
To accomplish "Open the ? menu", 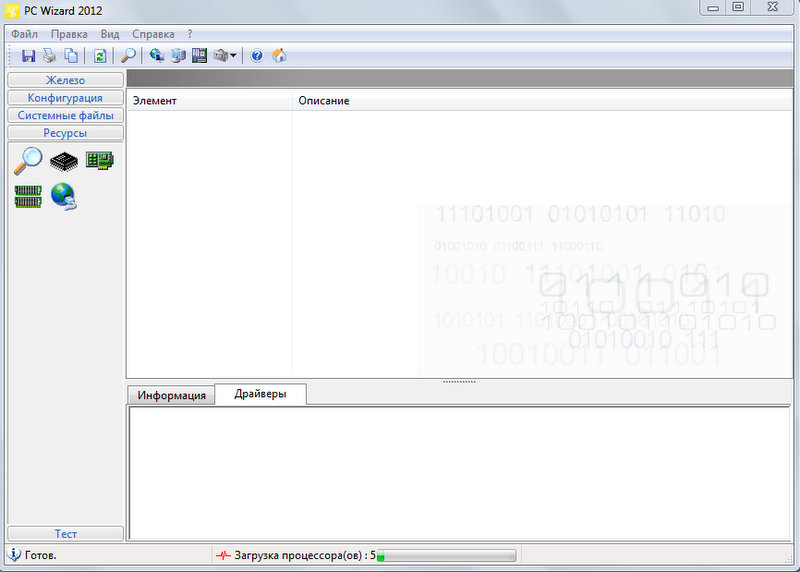I will pos(190,34).
